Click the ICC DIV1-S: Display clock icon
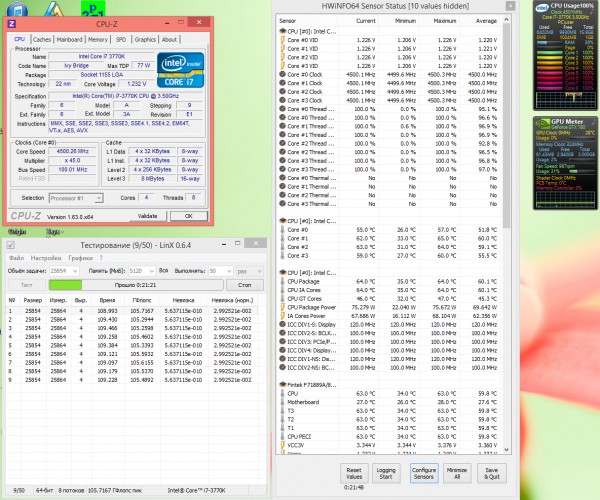 (x=283, y=324)
